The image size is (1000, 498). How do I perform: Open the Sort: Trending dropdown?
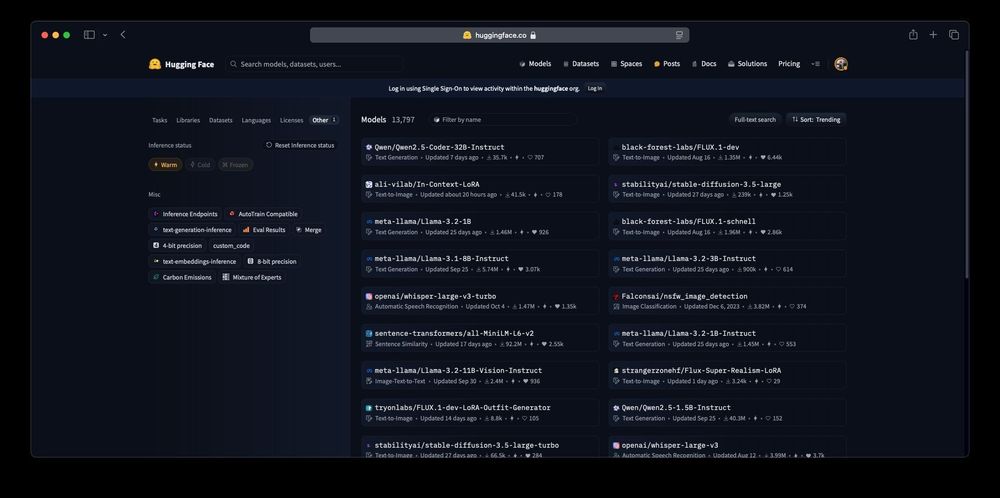click(816, 120)
